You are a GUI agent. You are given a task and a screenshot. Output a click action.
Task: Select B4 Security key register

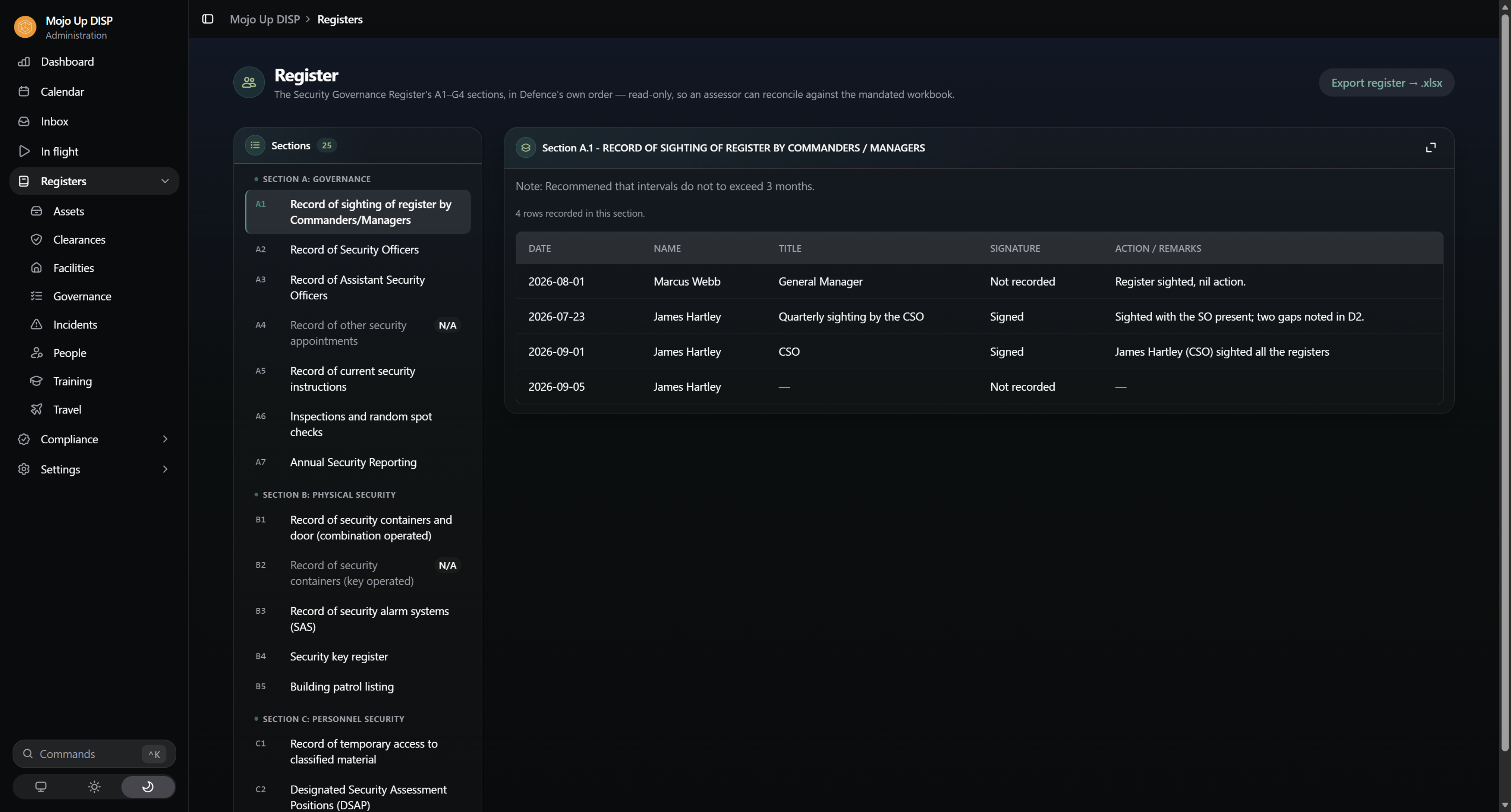[358, 657]
